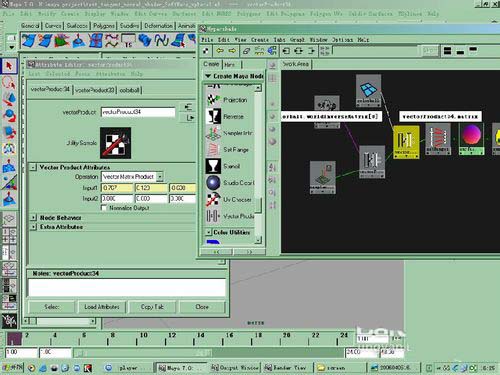The width and height of the screenshot is (500, 375).
Task: Click Copy Tab button
Action: [152, 307]
